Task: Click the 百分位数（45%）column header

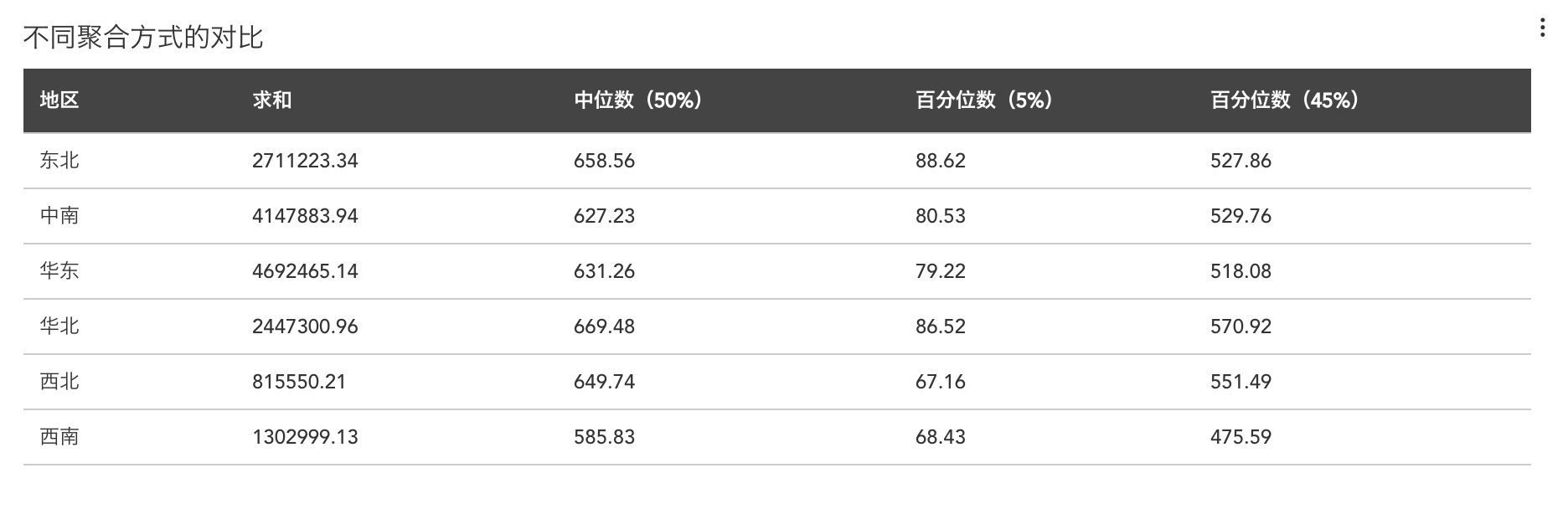Action: 1284,100
